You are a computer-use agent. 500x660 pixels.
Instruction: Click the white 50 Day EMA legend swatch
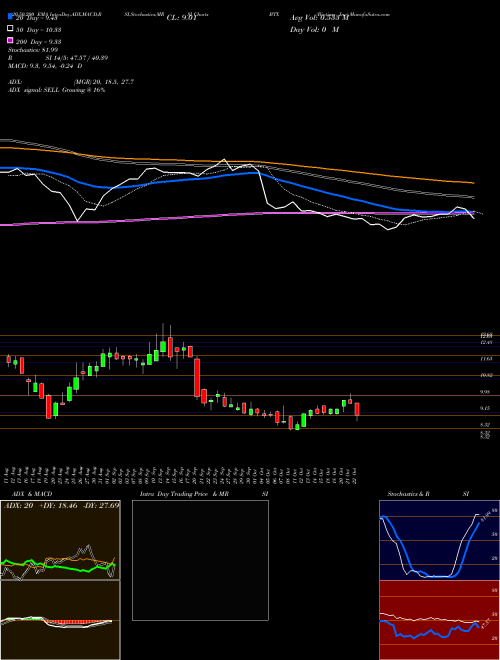pos(10,29)
